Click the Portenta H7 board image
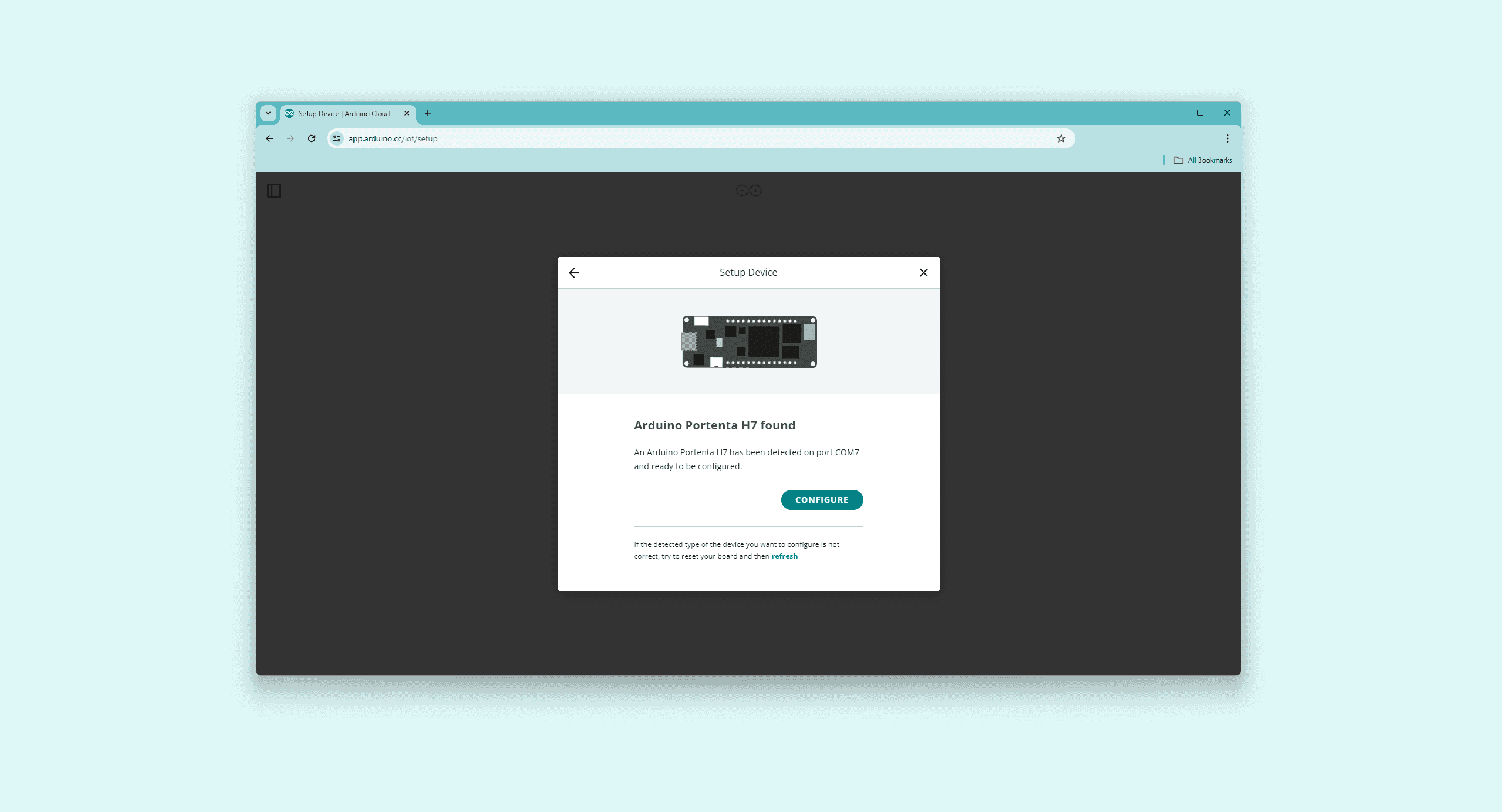This screenshot has width=1502, height=812. tap(749, 342)
